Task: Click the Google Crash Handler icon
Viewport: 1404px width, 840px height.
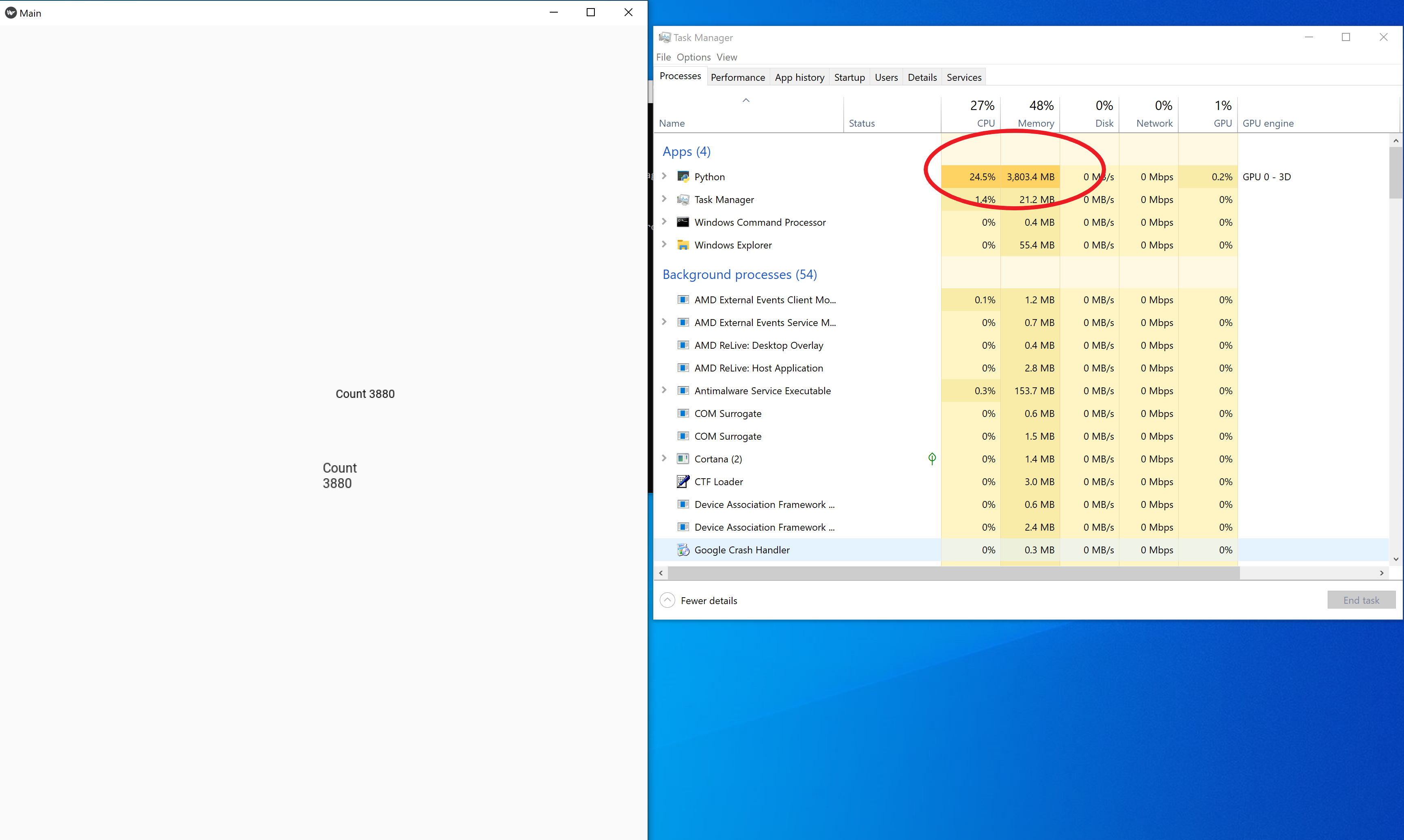Action: coord(683,550)
